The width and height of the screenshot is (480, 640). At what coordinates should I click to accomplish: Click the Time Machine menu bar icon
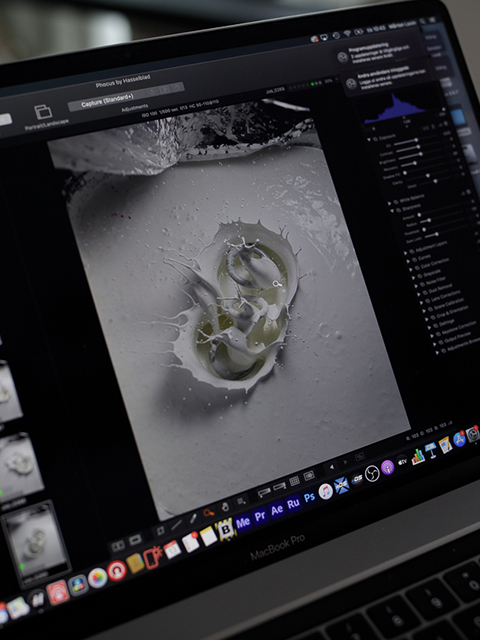[336, 35]
